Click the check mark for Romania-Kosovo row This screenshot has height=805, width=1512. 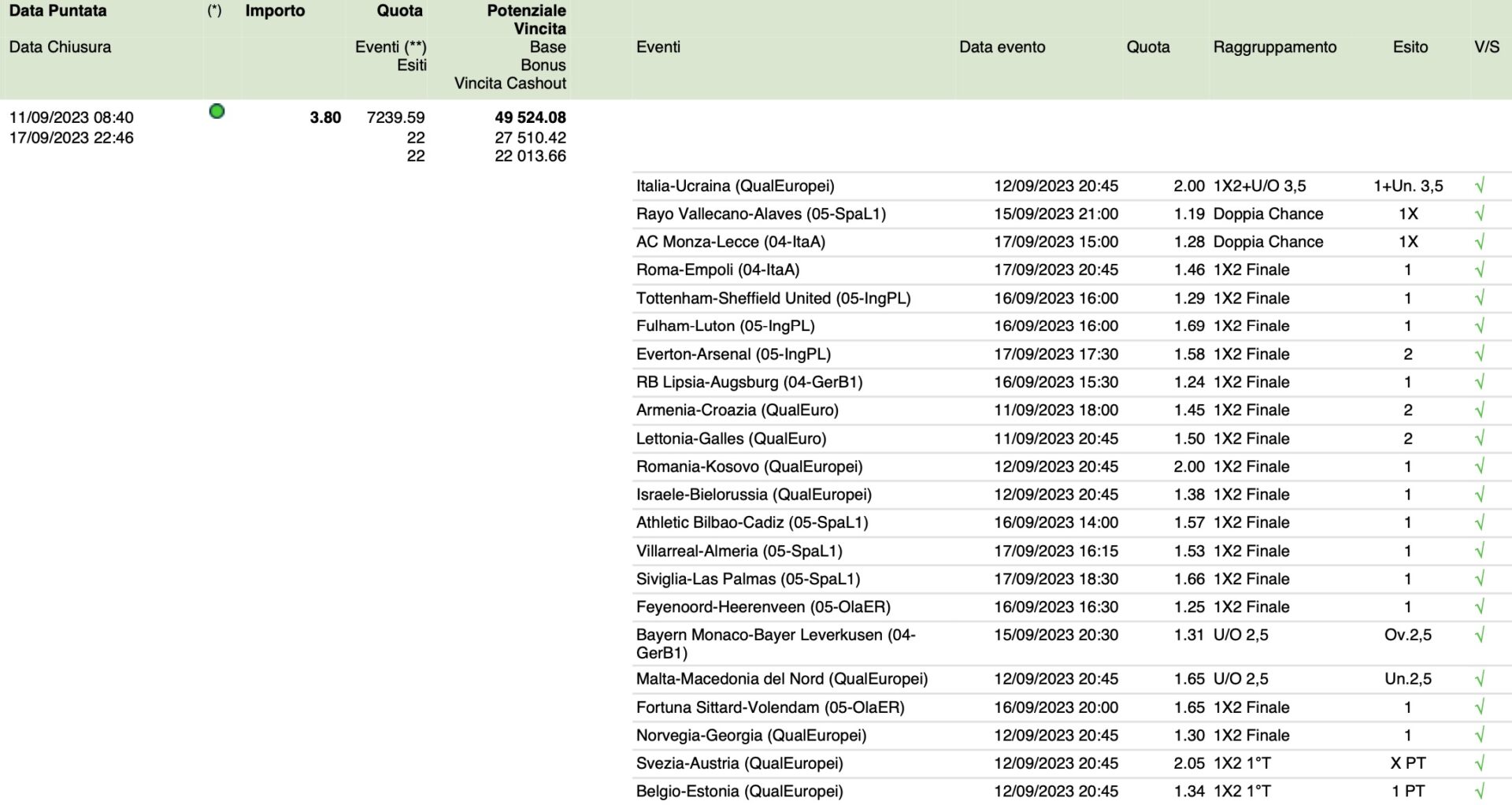point(1480,466)
